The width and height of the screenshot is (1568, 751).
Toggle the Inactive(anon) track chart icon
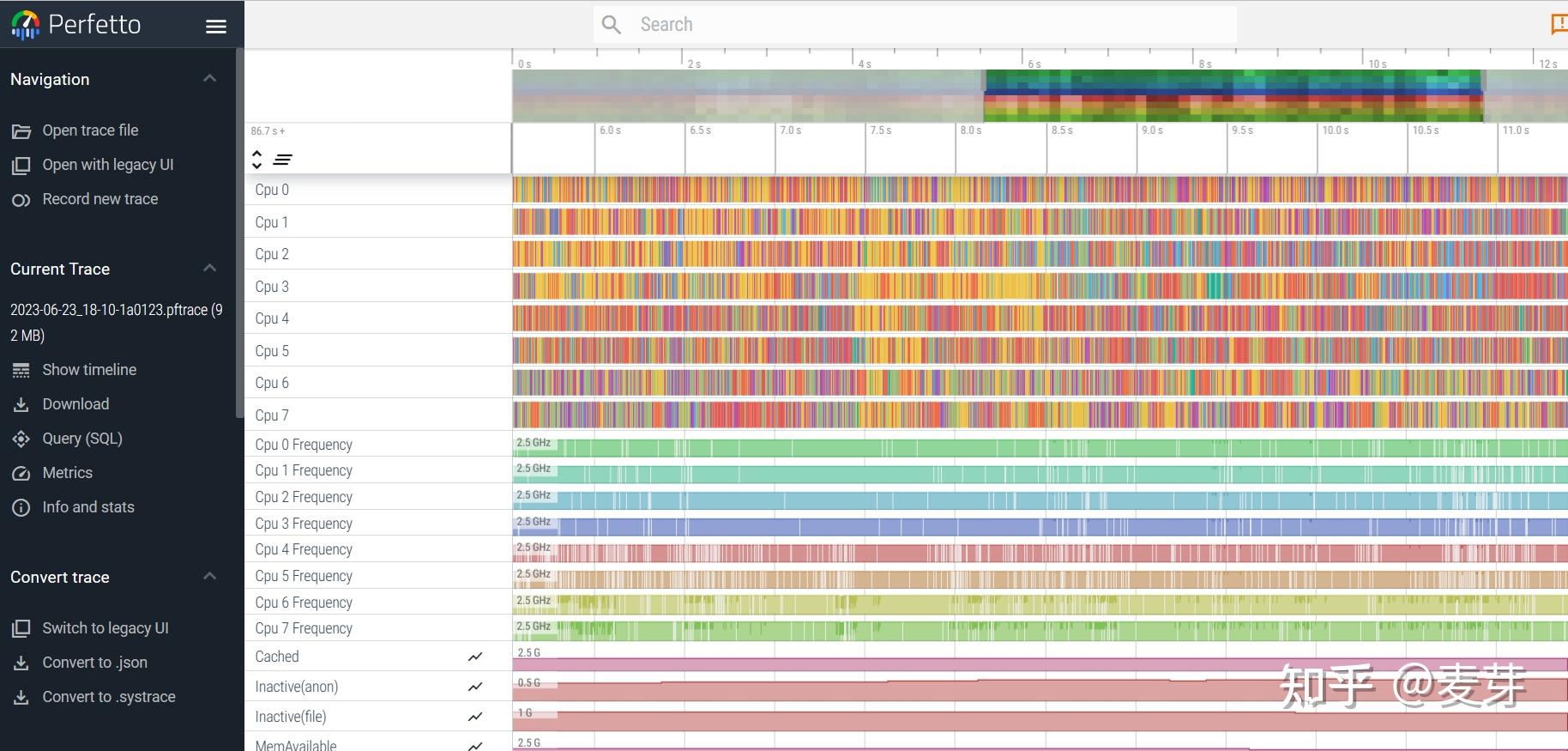[475, 687]
